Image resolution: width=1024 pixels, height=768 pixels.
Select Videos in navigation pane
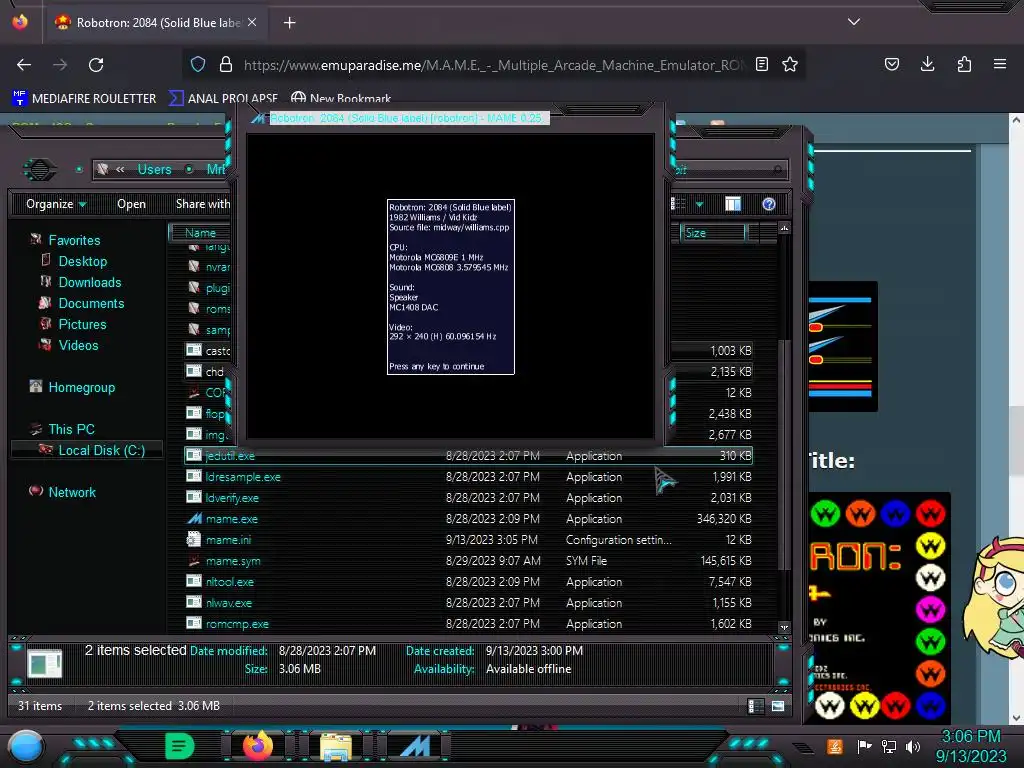point(78,345)
